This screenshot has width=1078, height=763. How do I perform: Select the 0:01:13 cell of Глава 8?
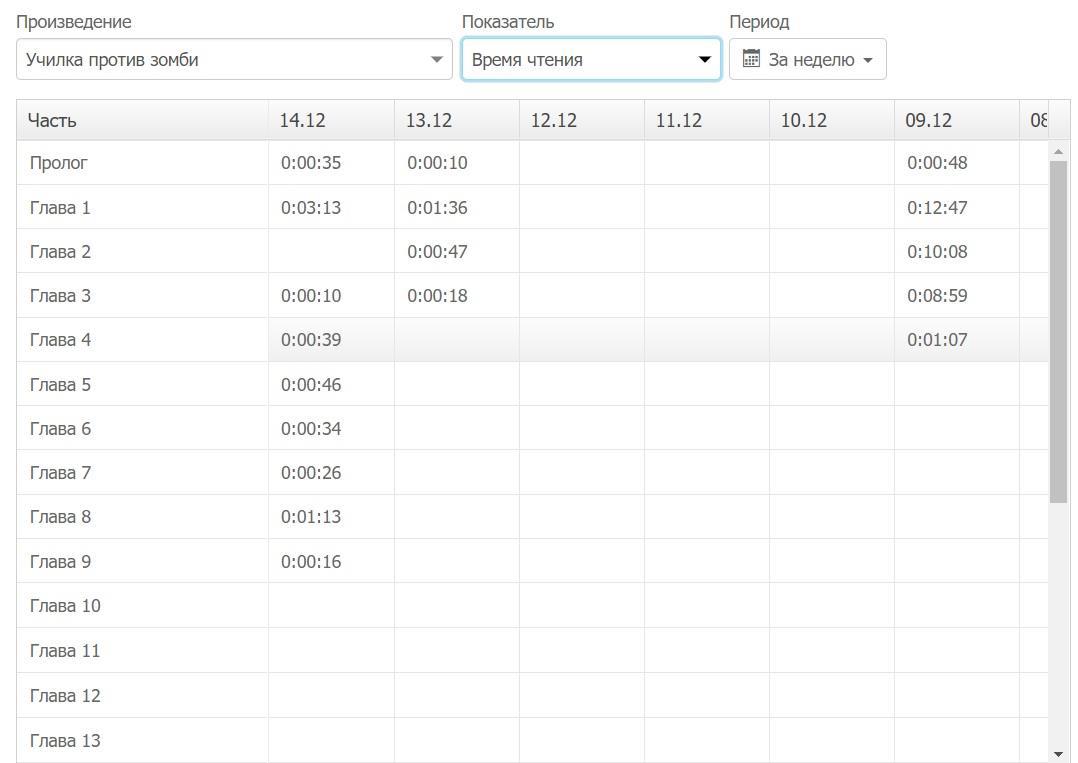[311, 517]
